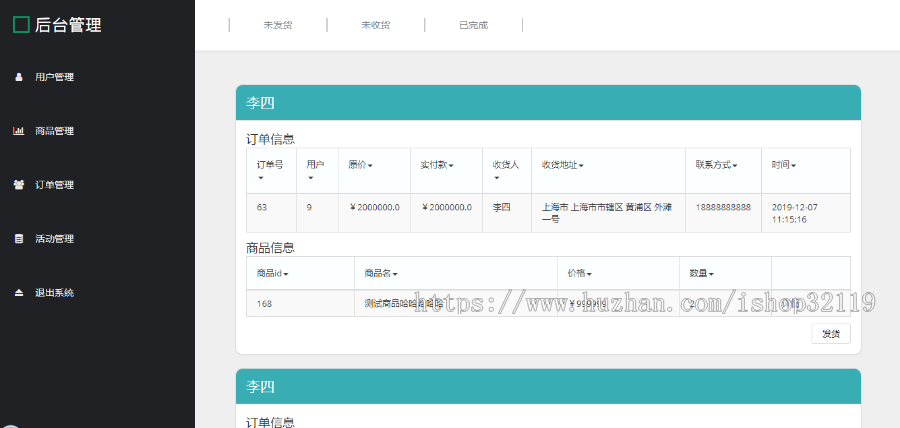This screenshot has height=428, width=900.
Task: Click the timestamp 2019-12-07 11:15:16
Action: coord(795,213)
